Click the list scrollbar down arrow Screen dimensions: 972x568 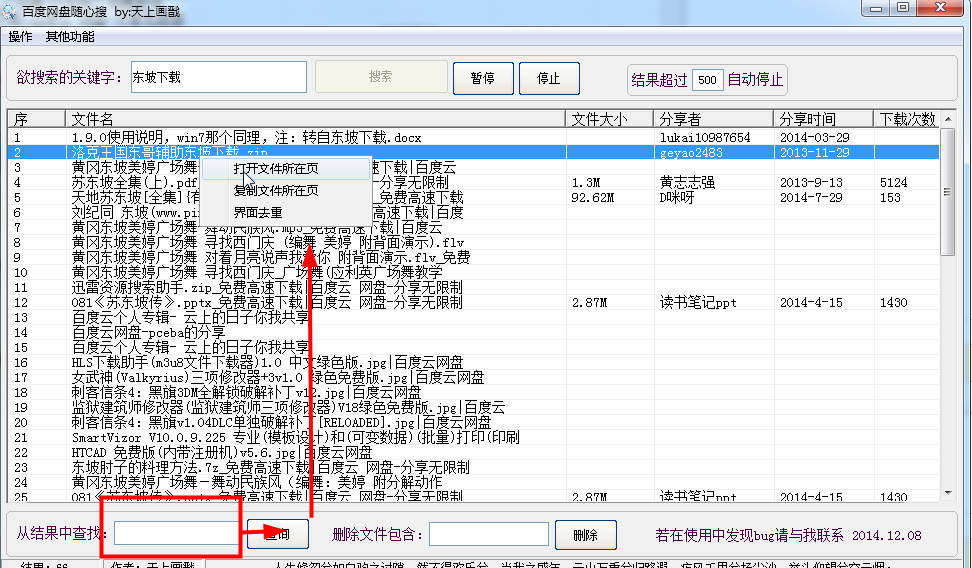tap(948, 493)
